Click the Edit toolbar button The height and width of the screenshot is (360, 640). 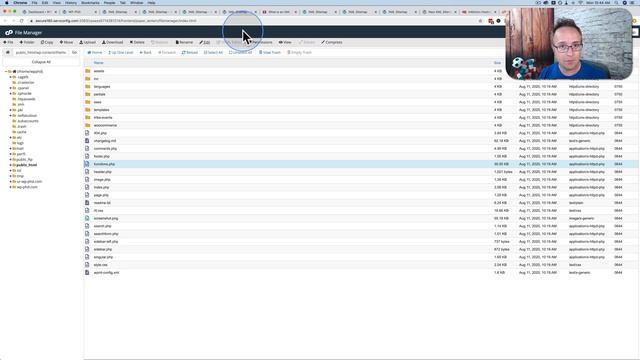[205, 42]
